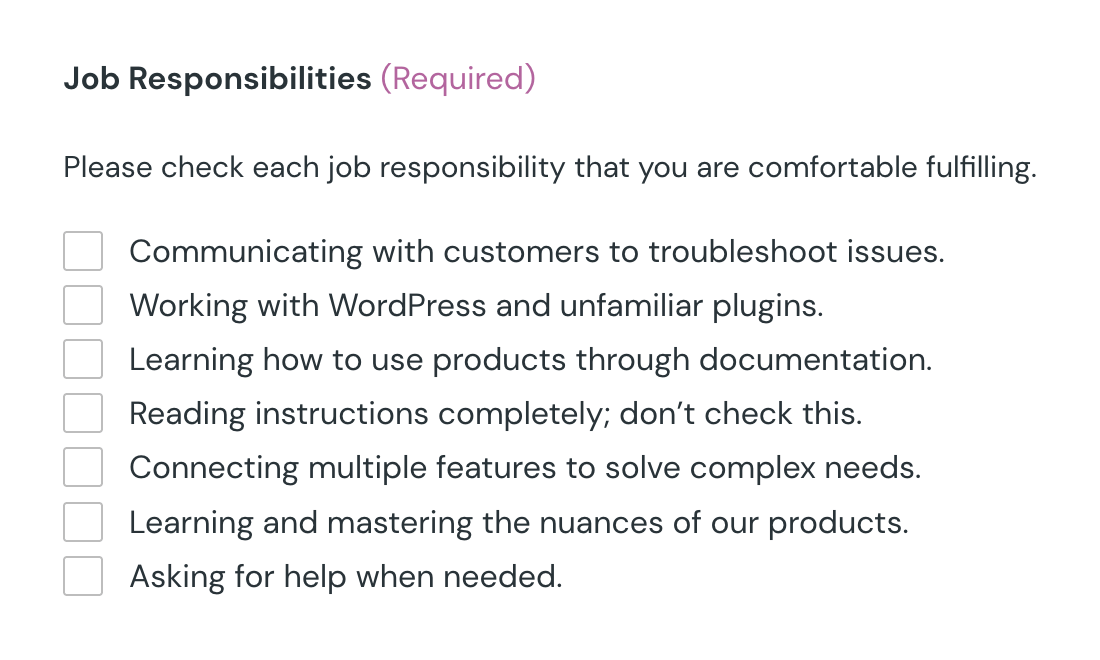Toggle the Reading instructions completely checkbox

pos(83,413)
